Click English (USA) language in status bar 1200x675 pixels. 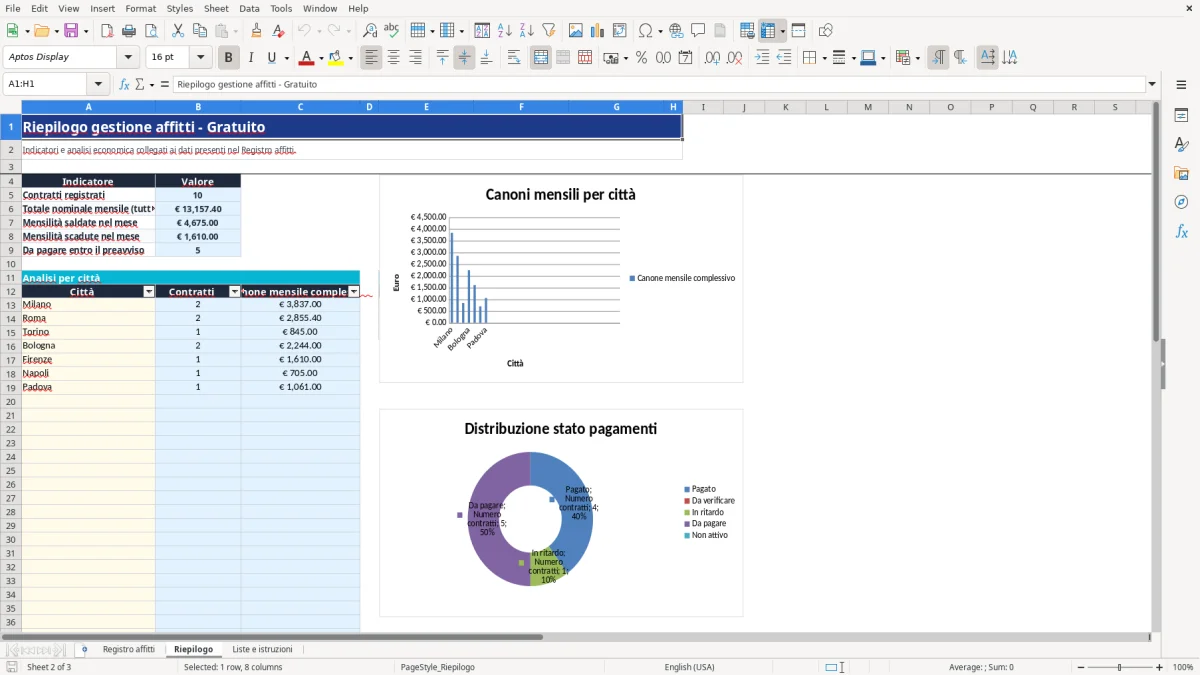coord(690,667)
